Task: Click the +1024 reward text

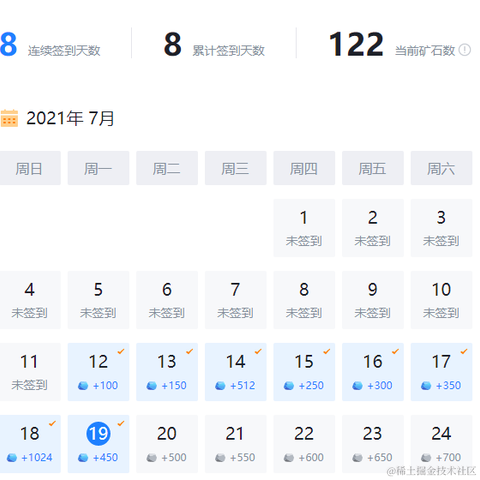Action: 36,458
